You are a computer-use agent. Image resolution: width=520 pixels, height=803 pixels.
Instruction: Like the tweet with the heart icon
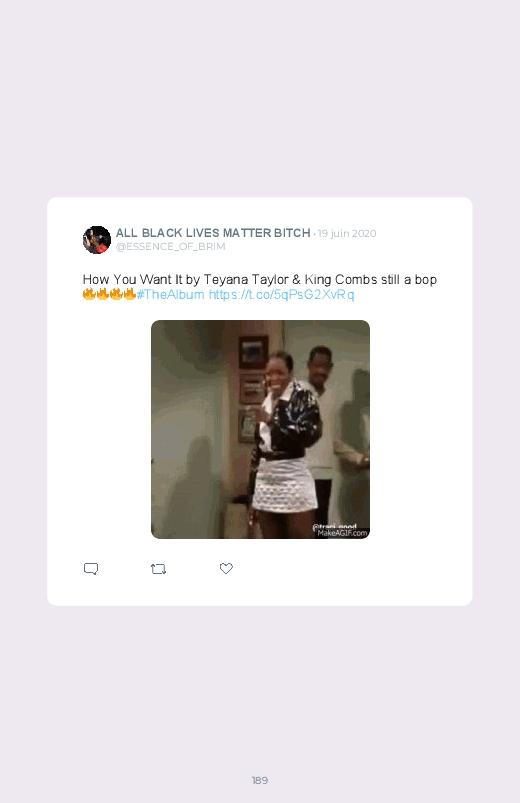(226, 568)
